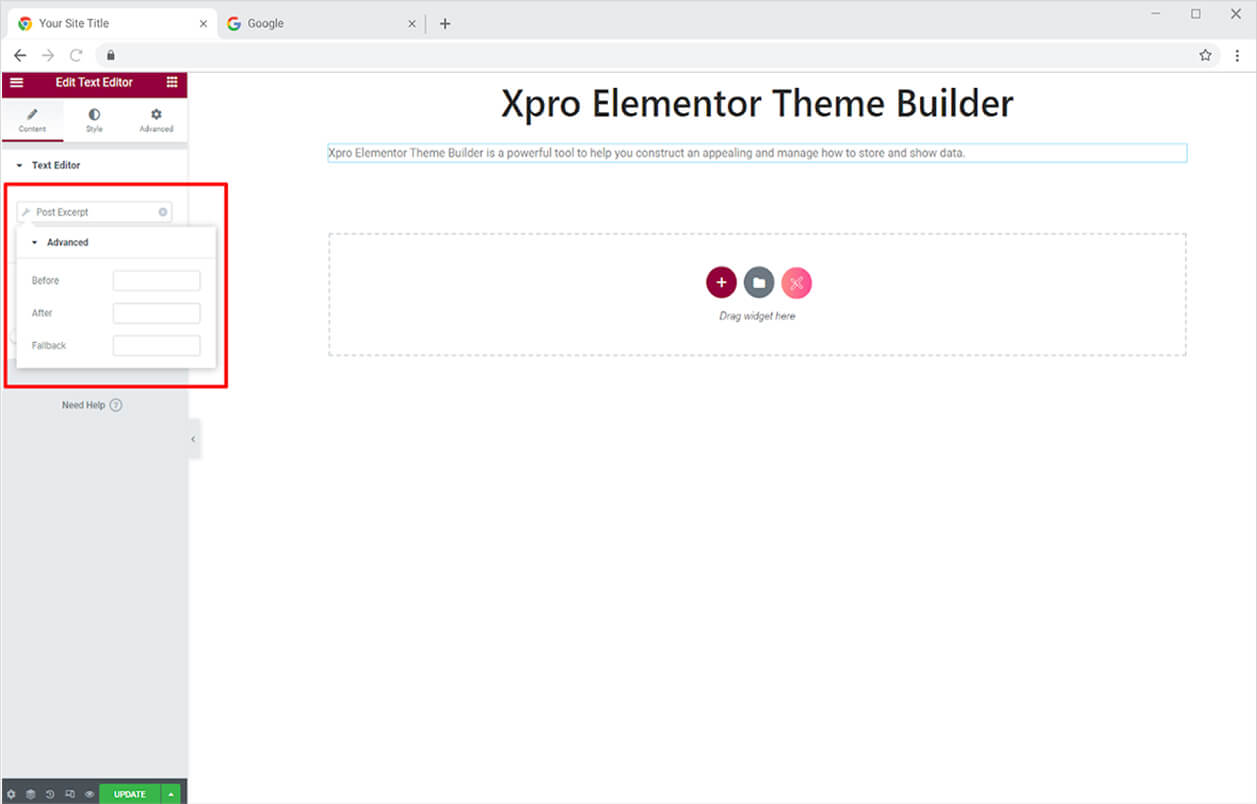The width and height of the screenshot is (1257, 804).
Task: Click the Drag widget here text
Action: point(757,316)
